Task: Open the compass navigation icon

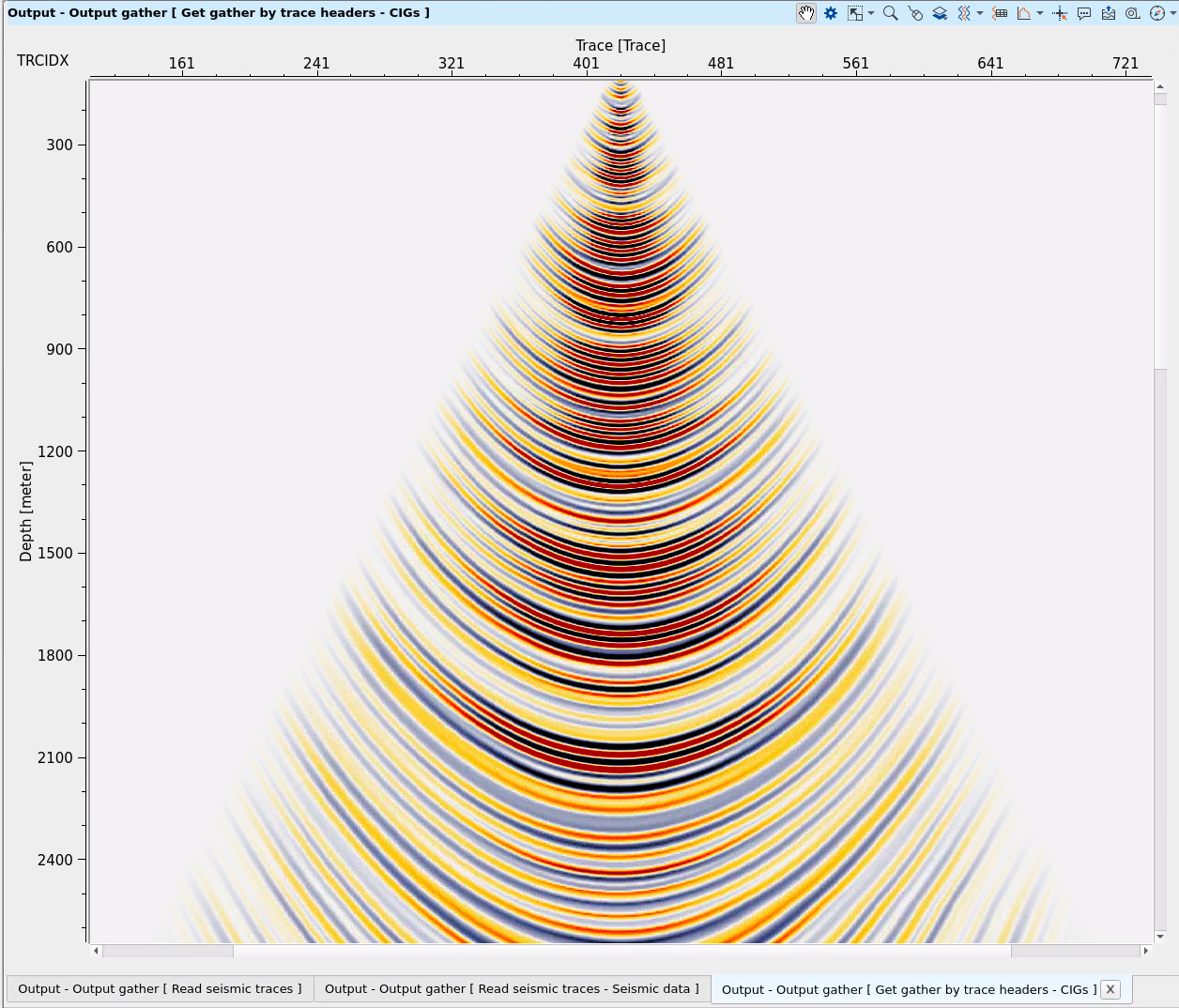Action: (1157, 13)
